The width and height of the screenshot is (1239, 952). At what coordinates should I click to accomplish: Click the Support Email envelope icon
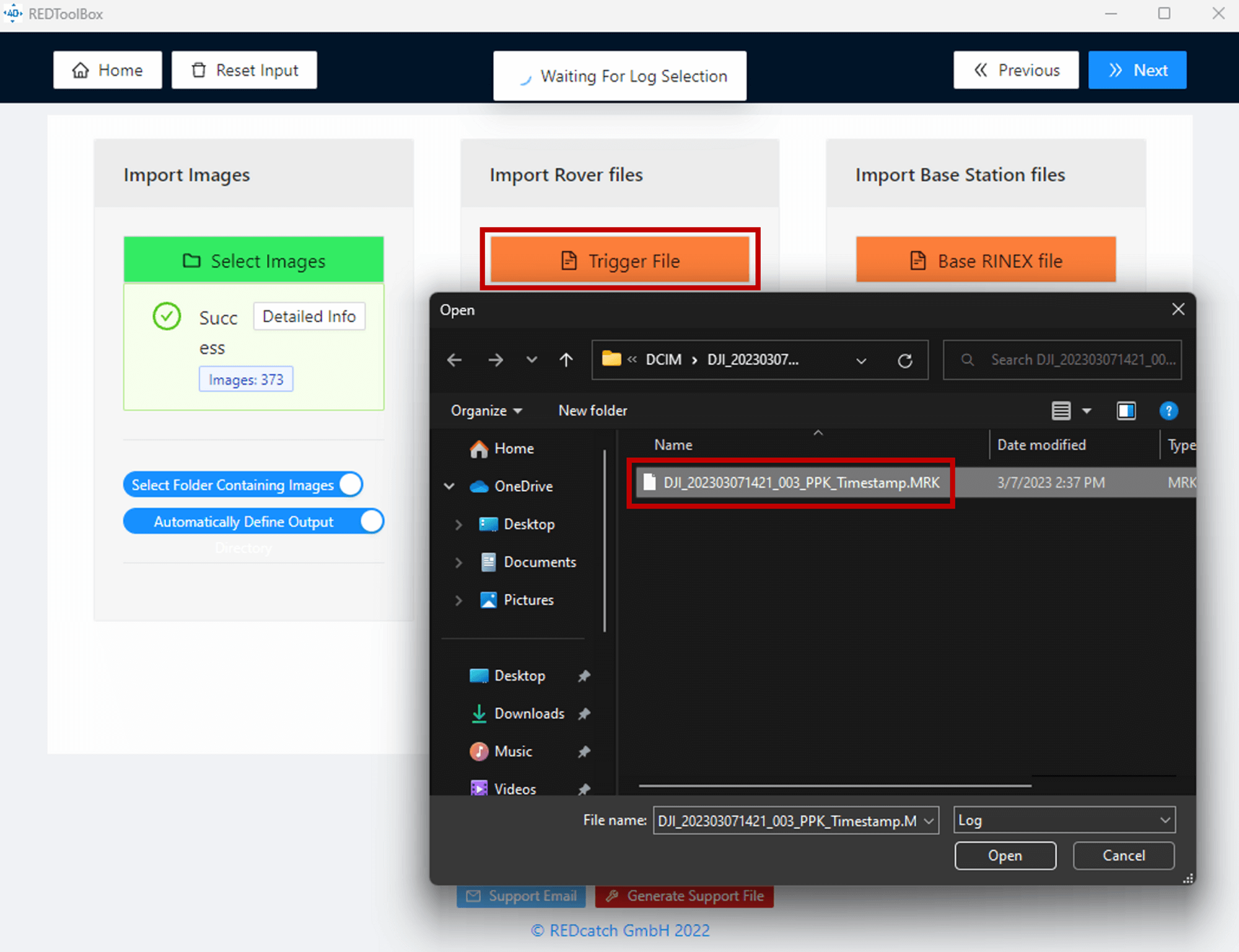point(473,896)
